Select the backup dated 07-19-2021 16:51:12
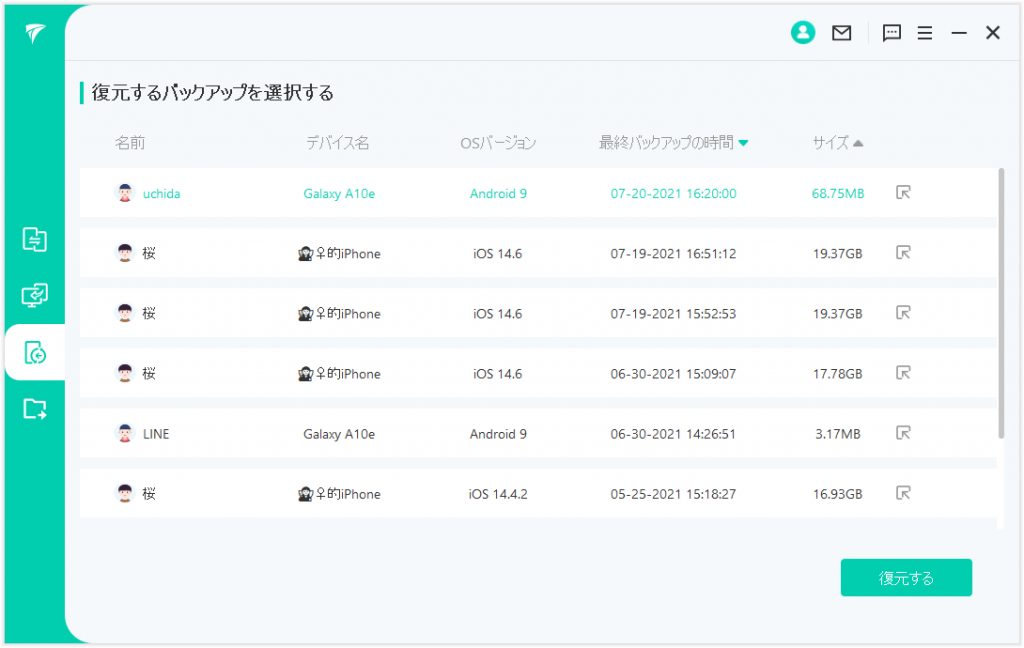 point(673,253)
